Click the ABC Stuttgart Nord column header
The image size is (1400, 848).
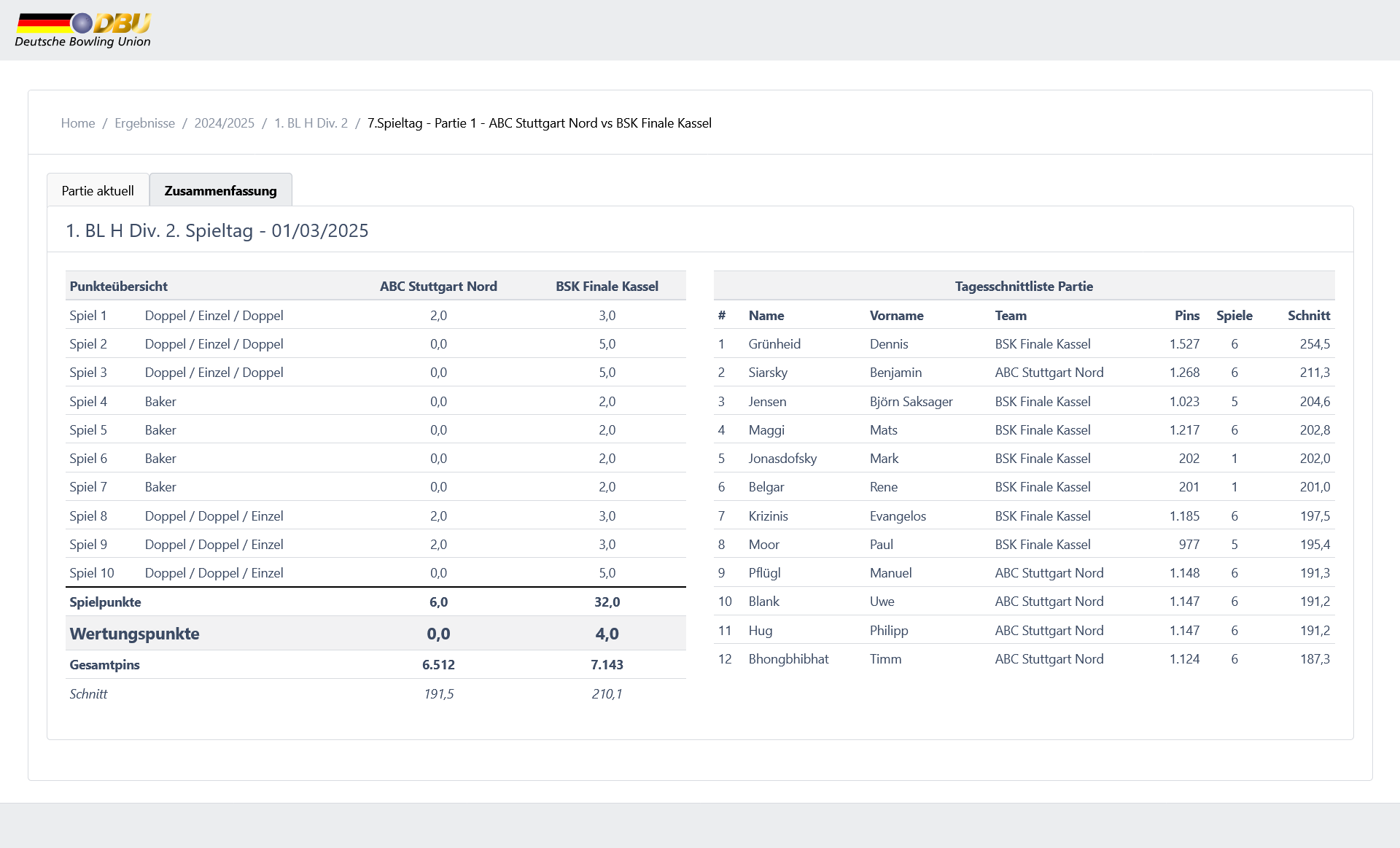(438, 287)
